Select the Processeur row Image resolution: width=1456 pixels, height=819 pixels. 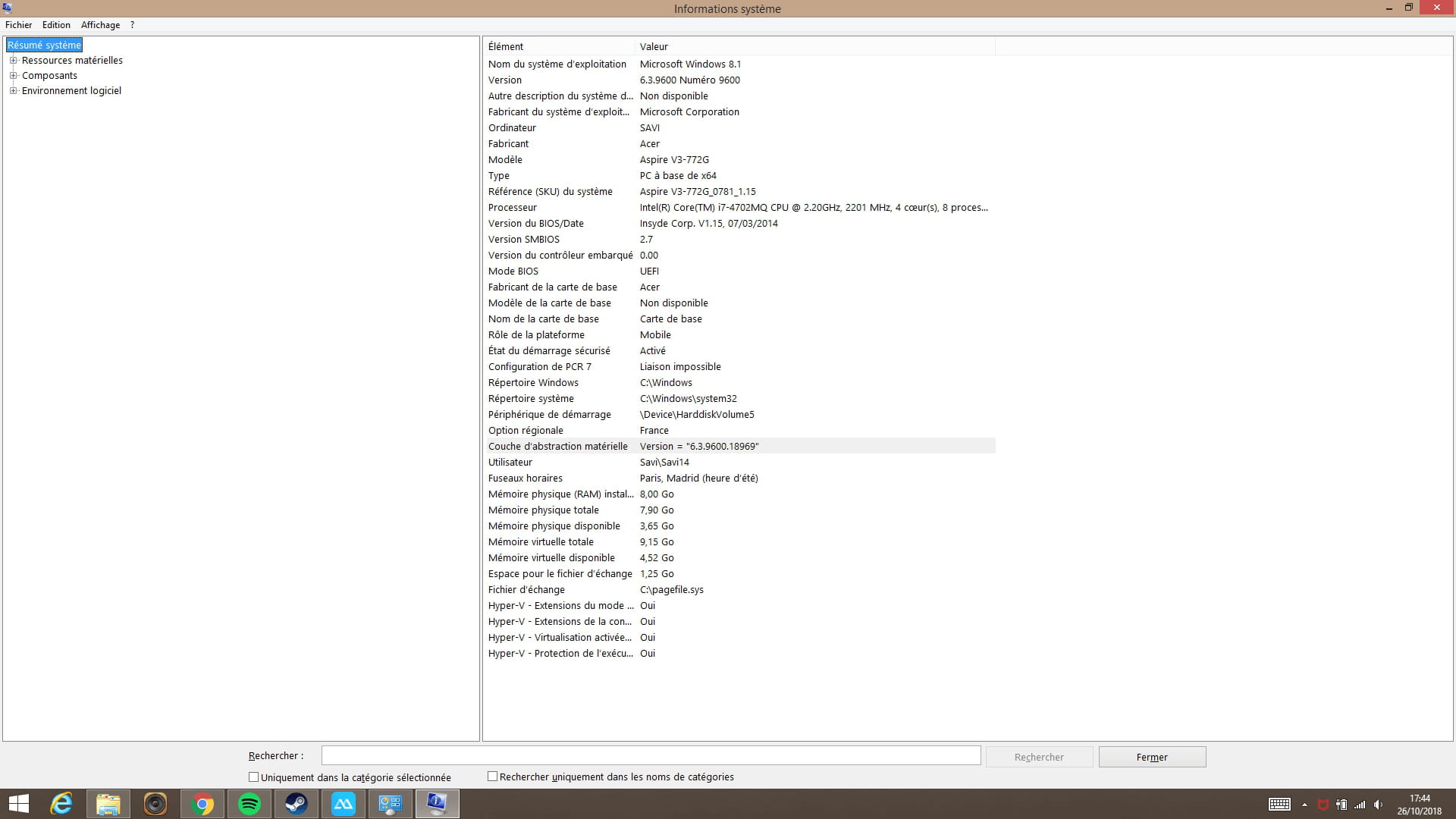tap(740, 208)
